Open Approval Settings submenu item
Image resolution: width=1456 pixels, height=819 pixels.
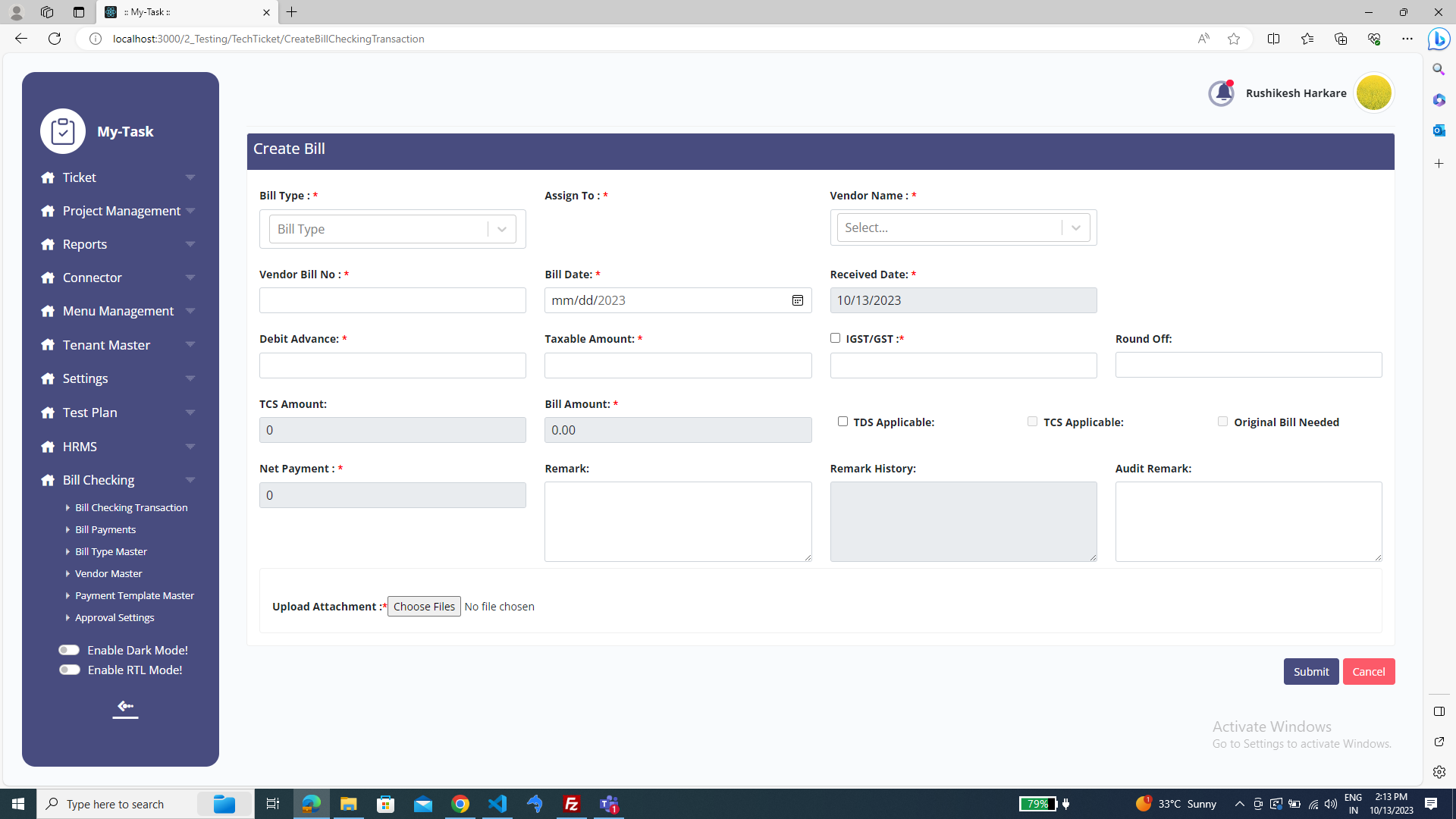[x=115, y=617]
